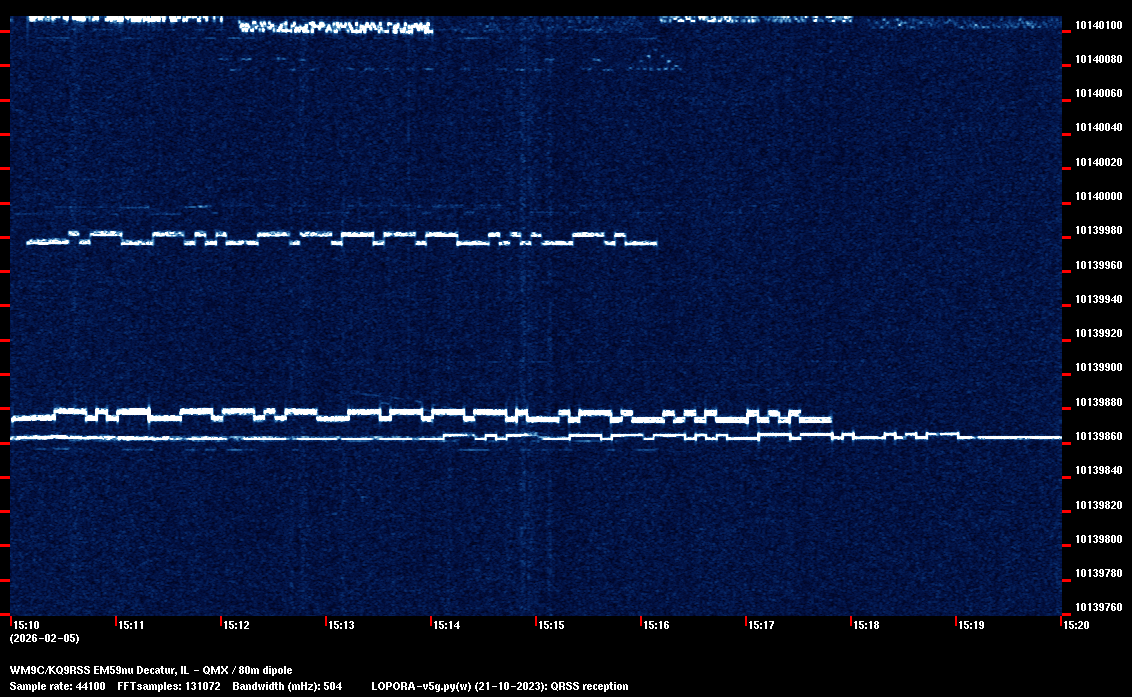Select the Sample rate: 44100 text
The height and width of the screenshot is (697, 1132).
(x=57, y=686)
